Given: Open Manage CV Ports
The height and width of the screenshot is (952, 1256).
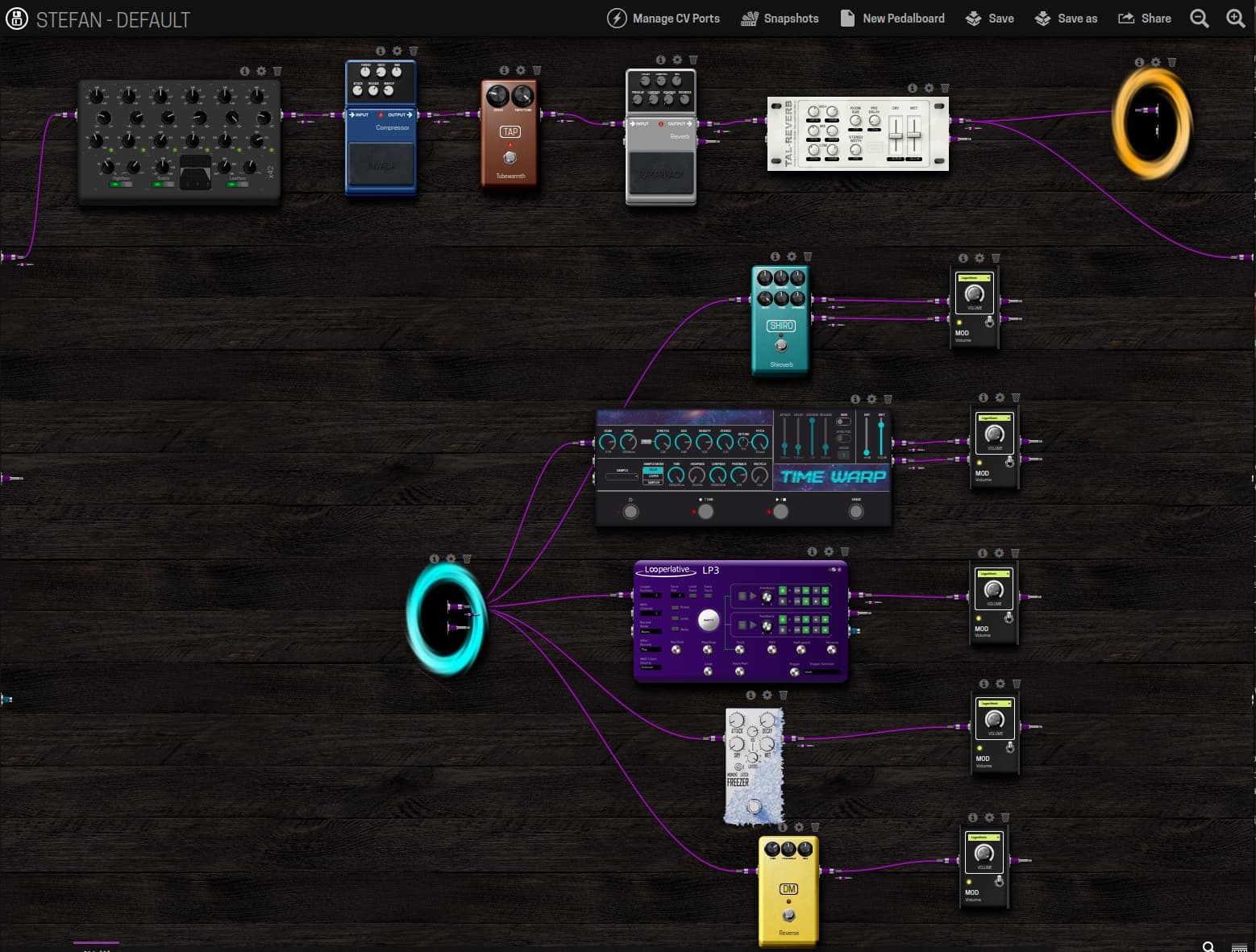Looking at the screenshot, I should (x=663, y=19).
